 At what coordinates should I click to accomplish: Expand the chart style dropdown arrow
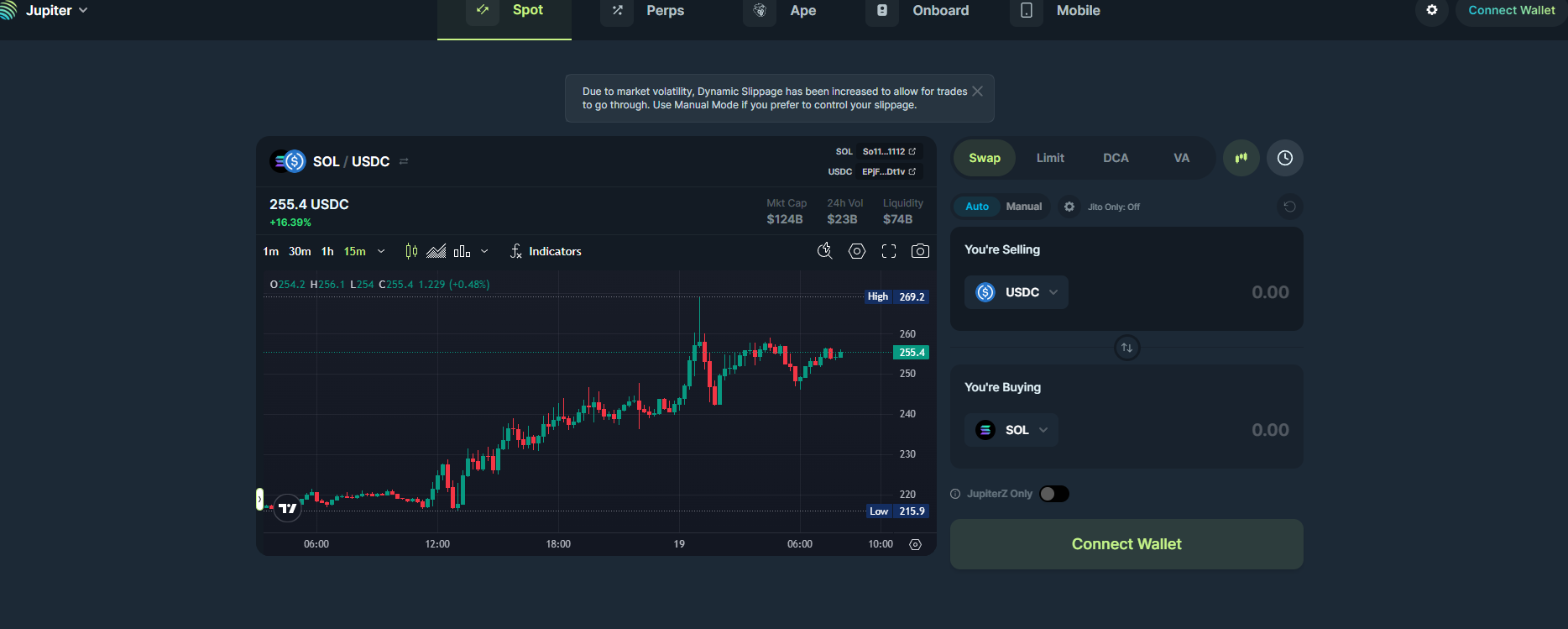(484, 251)
